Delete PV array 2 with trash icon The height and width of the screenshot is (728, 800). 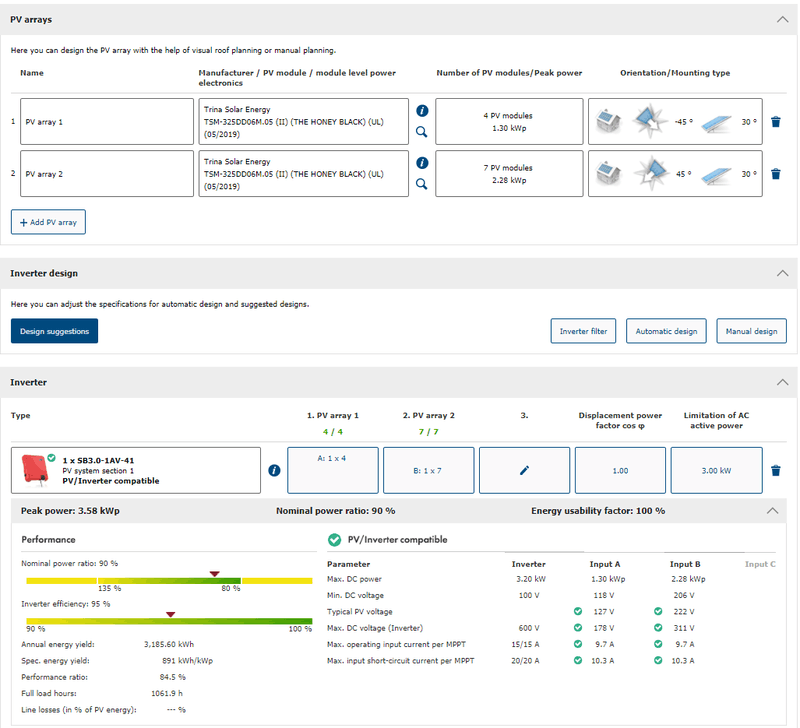click(776, 174)
